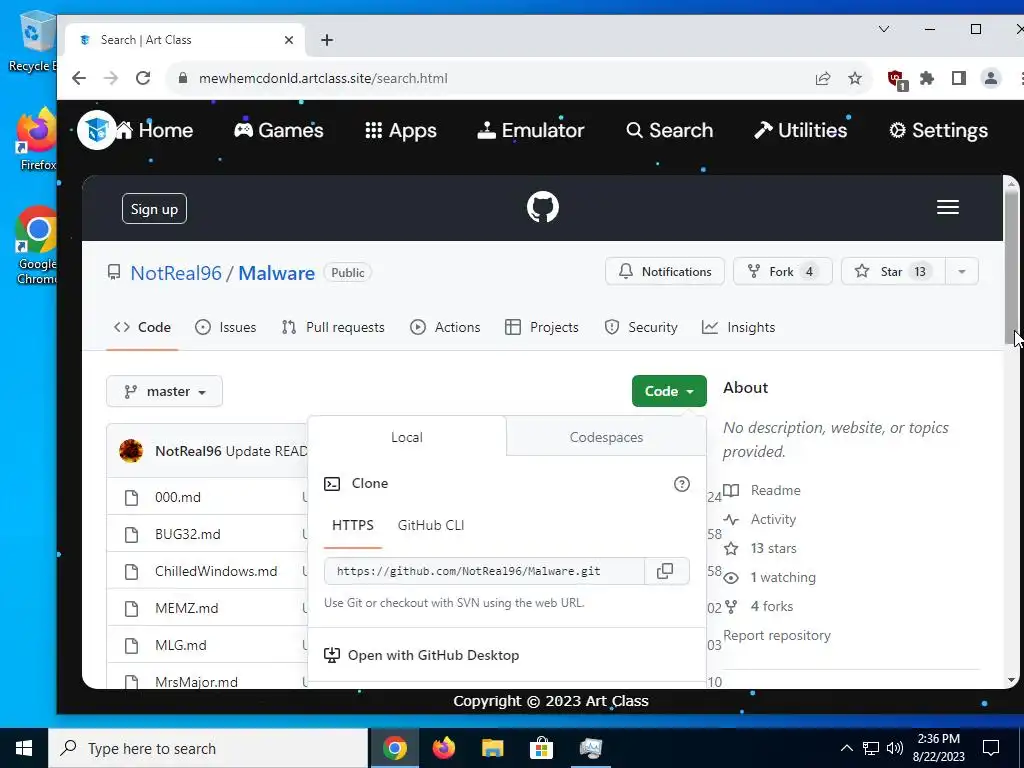Open the Apps nav item
This screenshot has width=1024, height=768.
pyautogui.click(x=401, y=130)
